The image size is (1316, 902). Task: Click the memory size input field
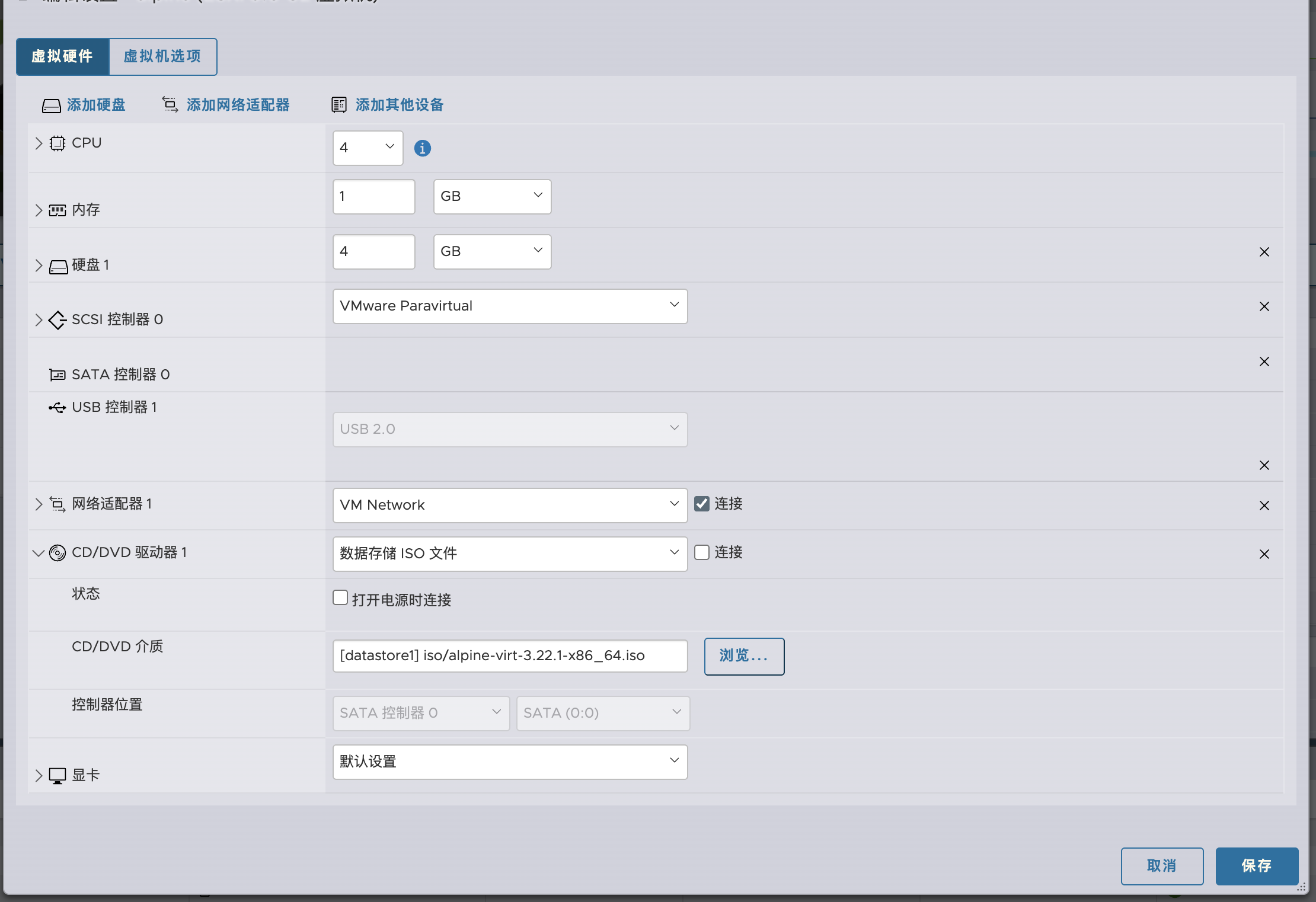pyautogui.click(x=373, y=197)
